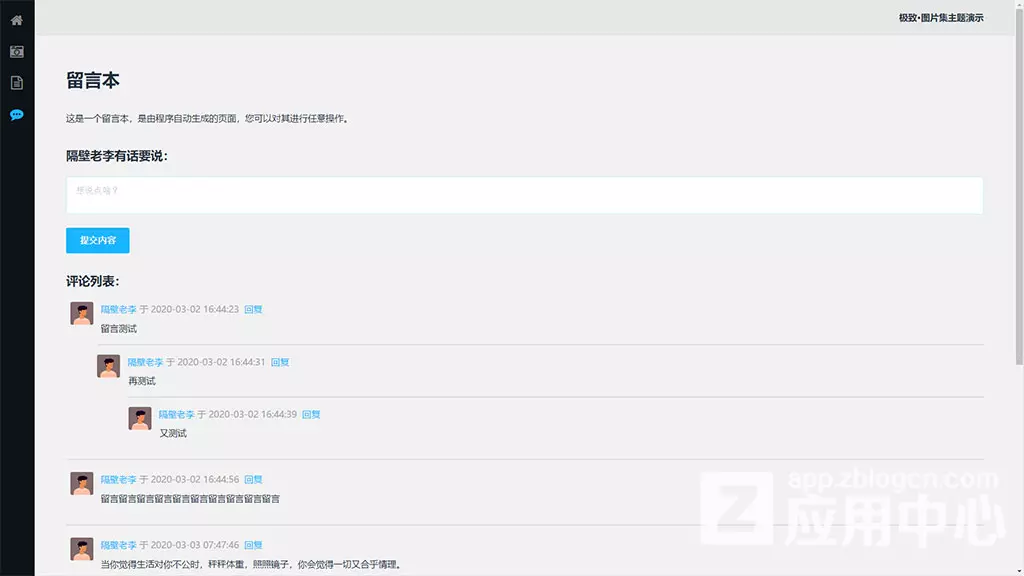Select the document page icon in the sidebar

pos(17,83)
